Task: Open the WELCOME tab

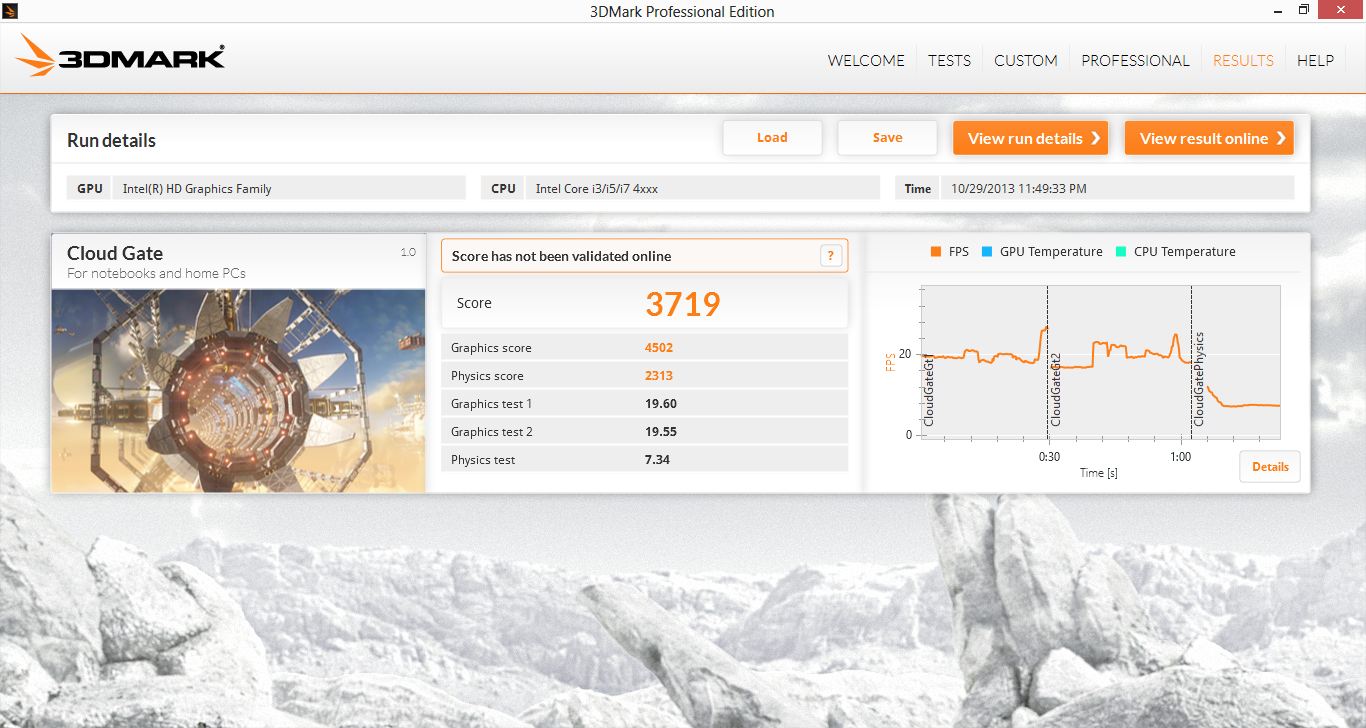Action: 866,61
